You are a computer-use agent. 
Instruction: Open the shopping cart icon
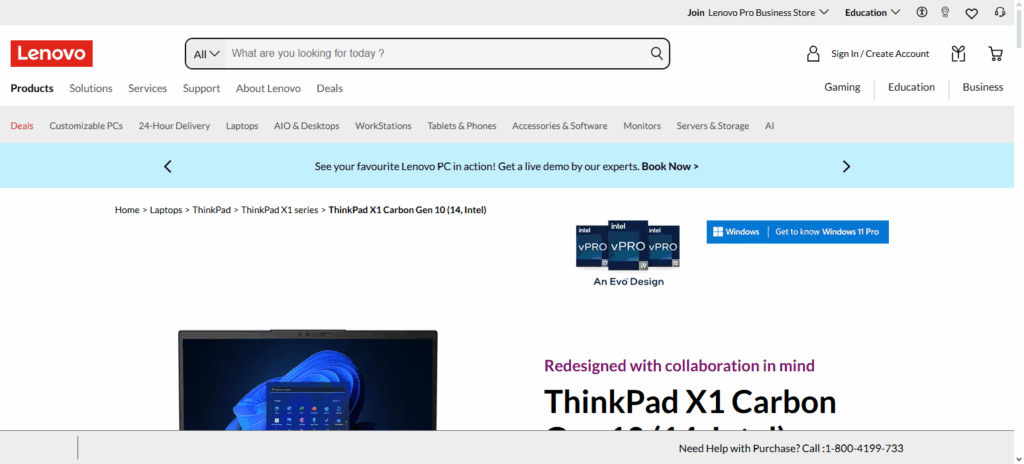995,54
